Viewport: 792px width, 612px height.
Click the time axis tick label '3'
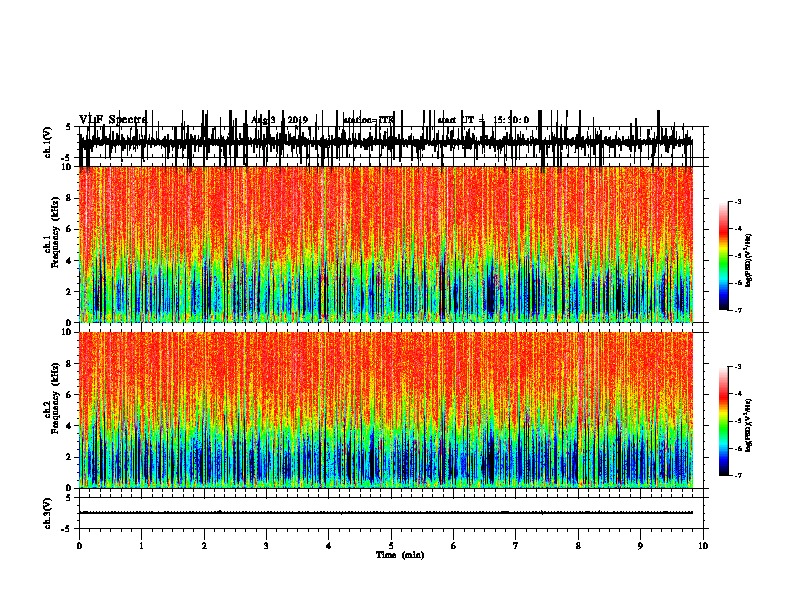point(266,545)
